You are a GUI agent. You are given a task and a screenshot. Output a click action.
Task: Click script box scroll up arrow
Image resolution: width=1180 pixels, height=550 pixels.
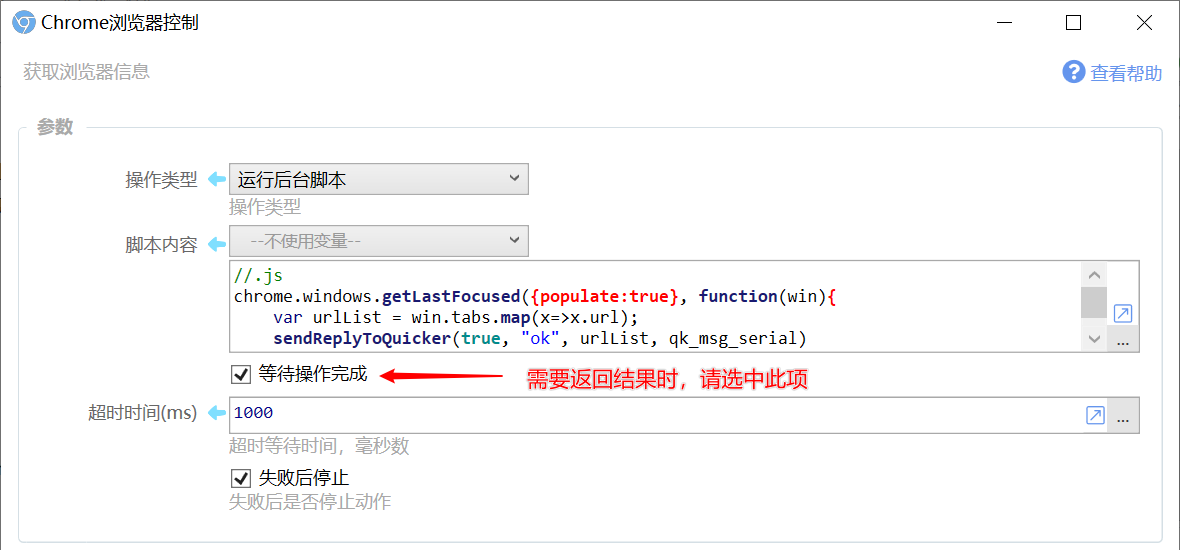pos(1094,274)
